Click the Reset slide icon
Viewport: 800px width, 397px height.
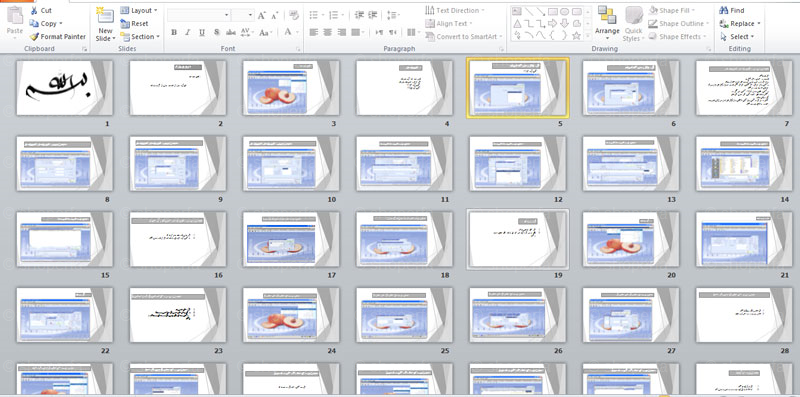(x=125, y=23)
